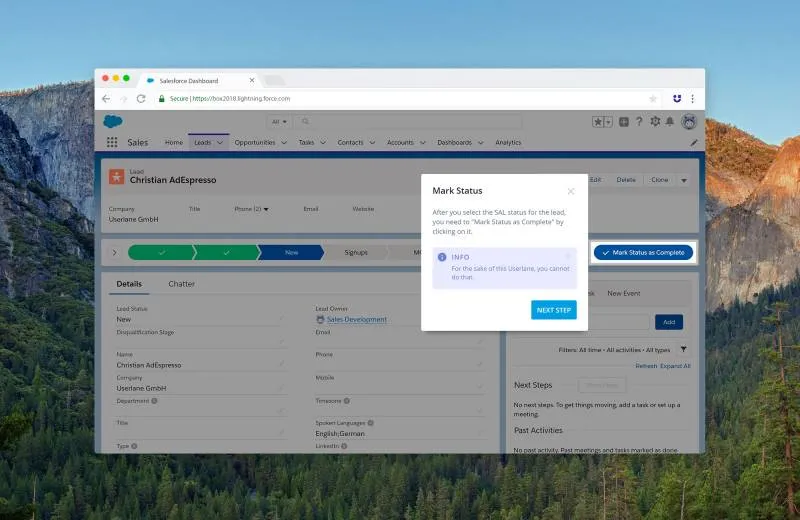Image resolution: width=800 pixels, height=520 pixels.
Task: Open the Favorites star icon
Action: [x=598, y=121]
